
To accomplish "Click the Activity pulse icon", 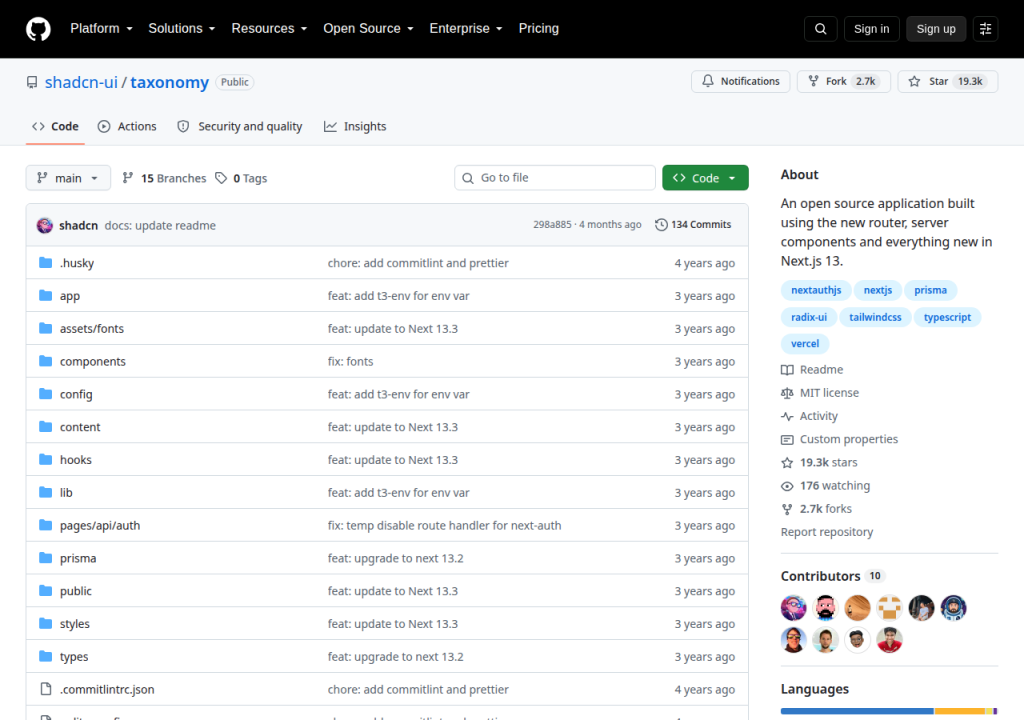I will pos(787,416).
